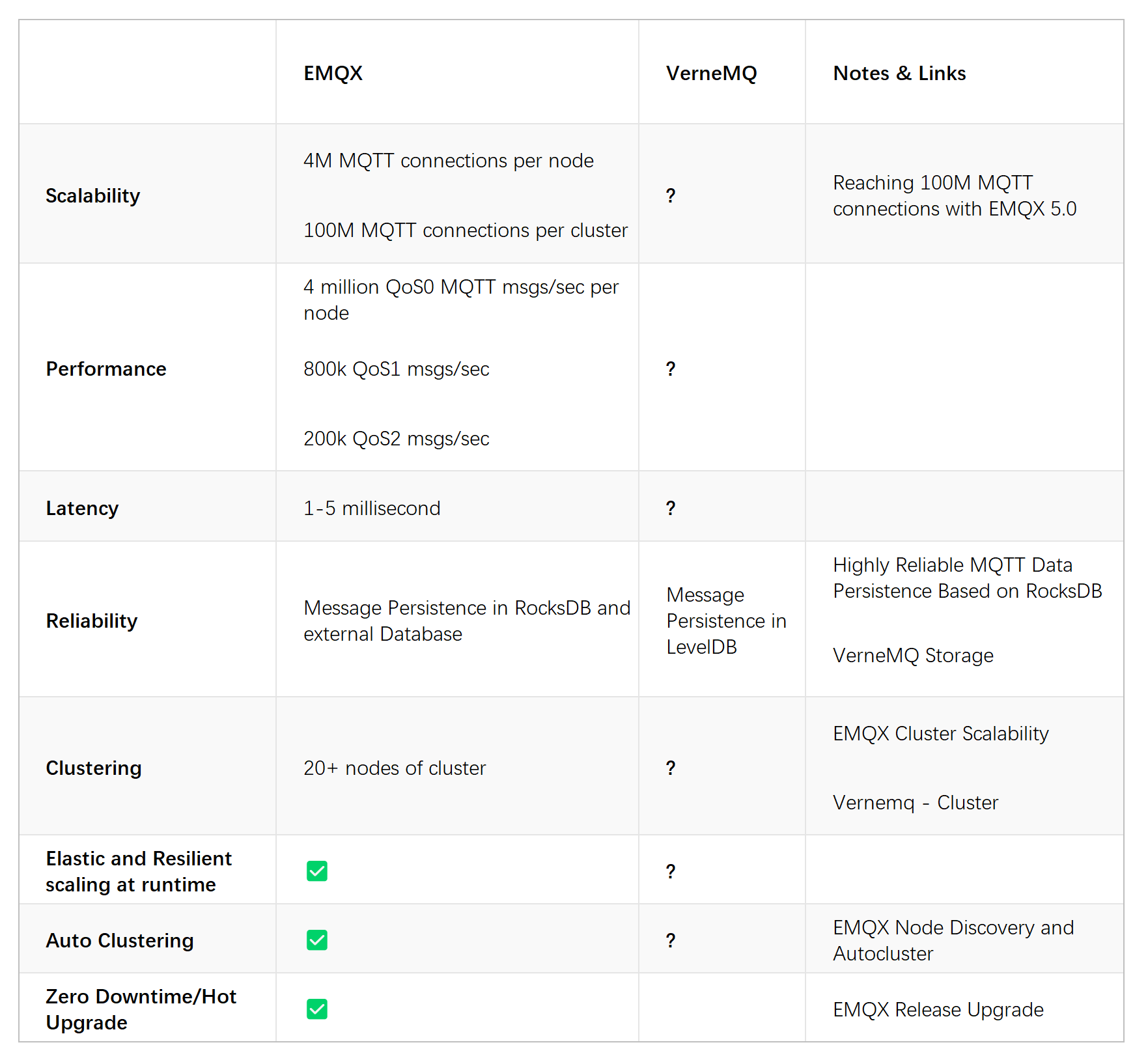Select the Reliability row label
The height and width of the screenshot is (1062, 1148).
[92, 621]
